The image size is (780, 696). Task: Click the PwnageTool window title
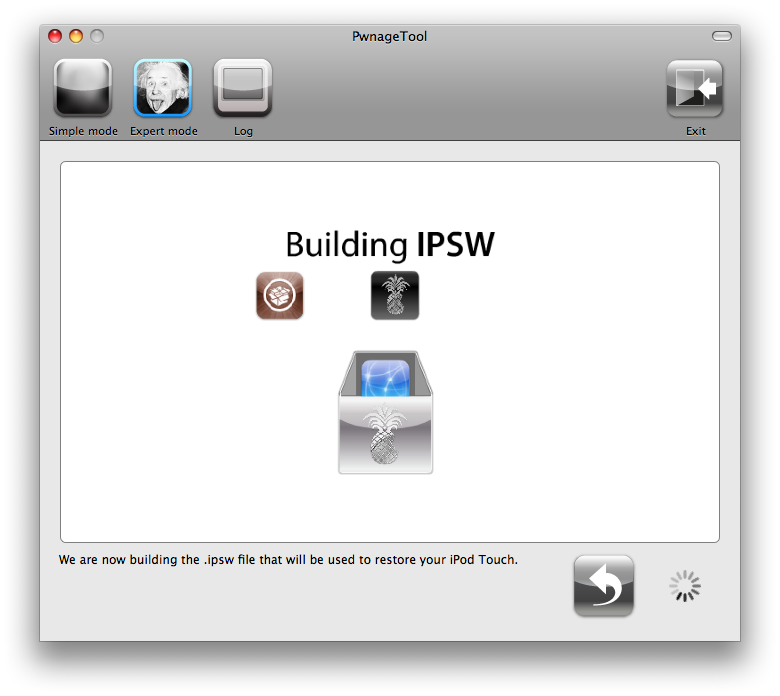coord(390,36)
